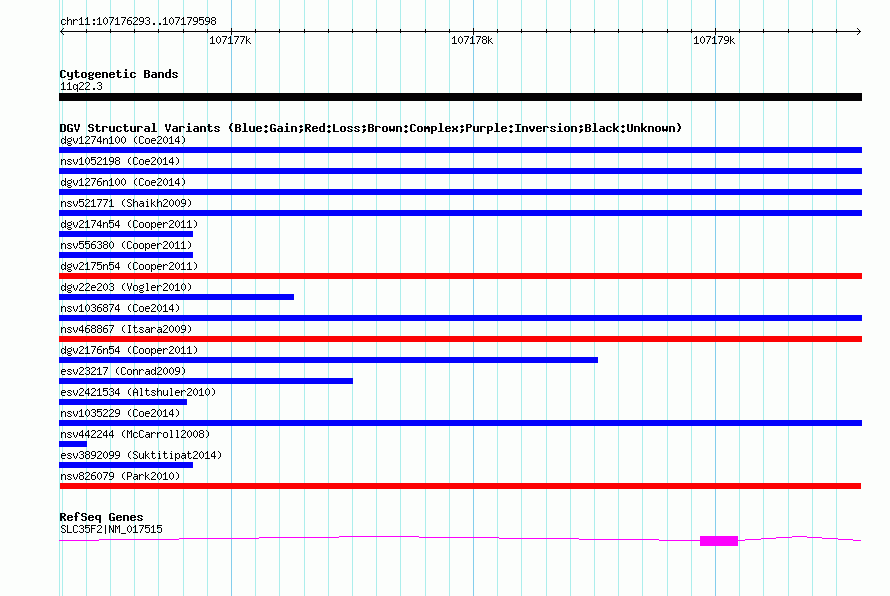Screen dimensions: 890x596
Task: Click the short blue bar under dgv2174n54
Action: tap(126, 234)
